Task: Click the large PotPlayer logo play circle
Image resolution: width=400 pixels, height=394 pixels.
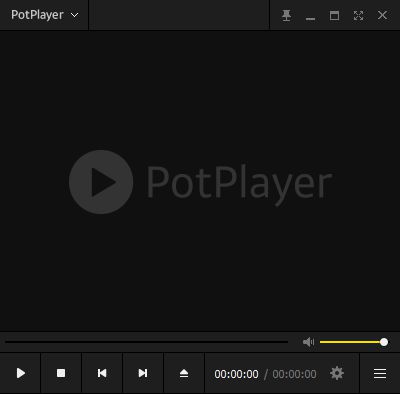Action: coord(101,182)
